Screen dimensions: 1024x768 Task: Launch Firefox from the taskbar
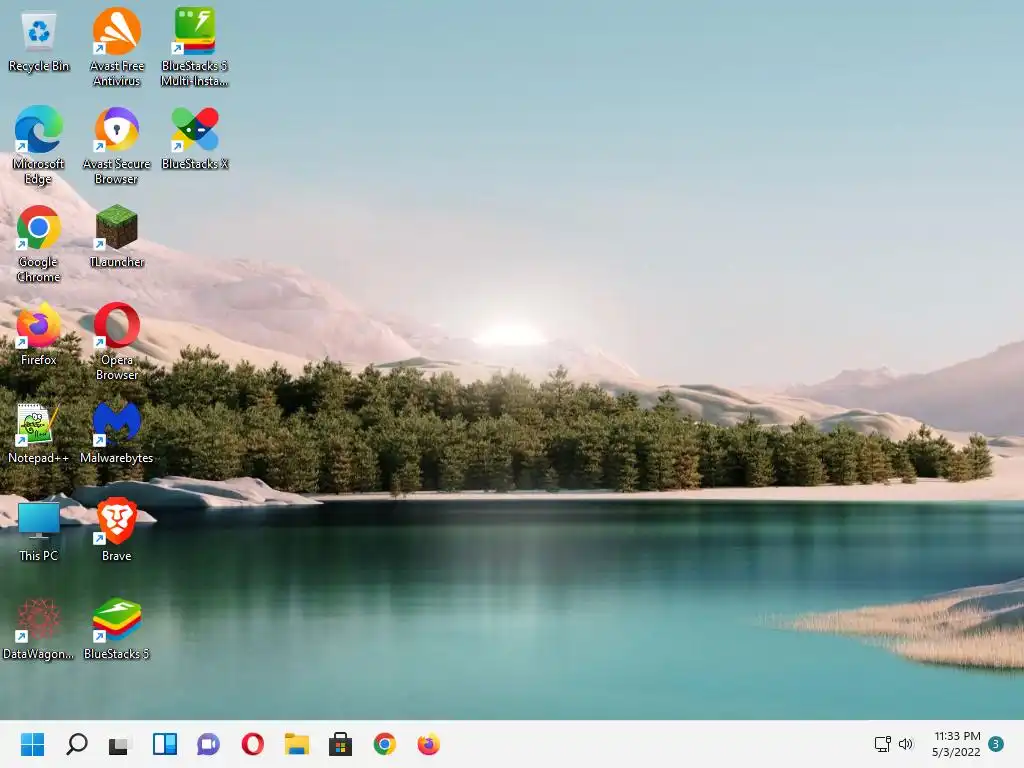click(x=428, y=744)
